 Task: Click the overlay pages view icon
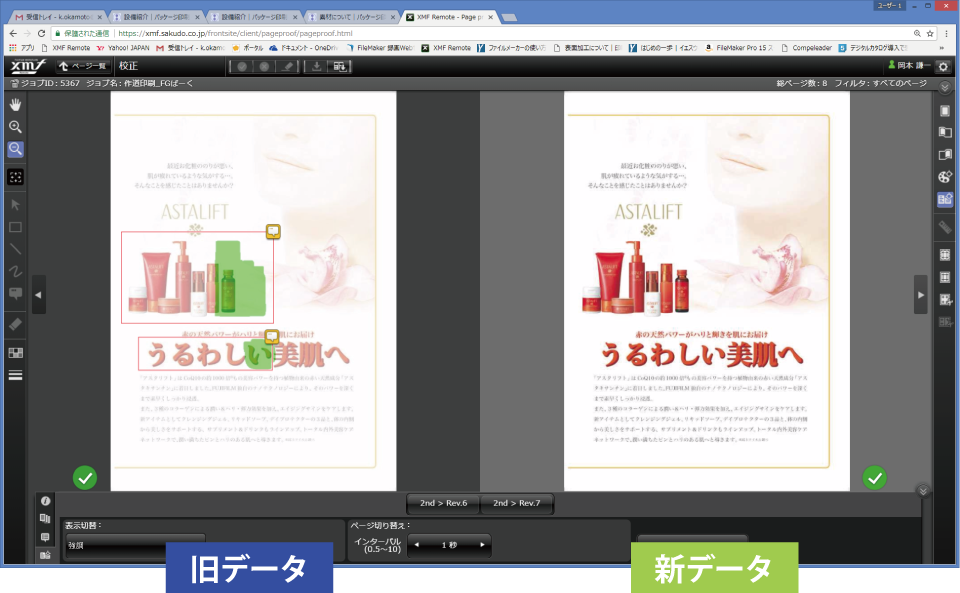coord(945,154)
